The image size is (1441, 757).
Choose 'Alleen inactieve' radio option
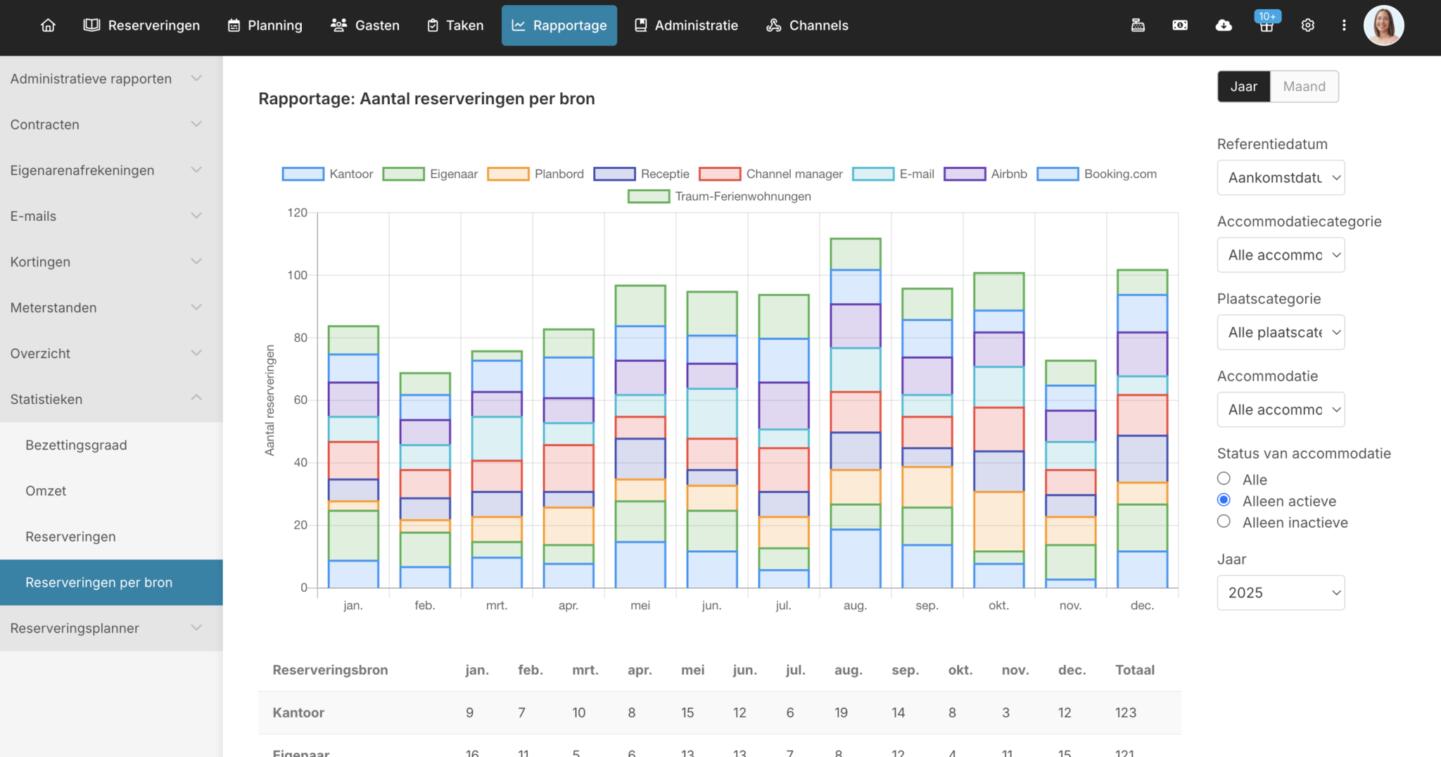coord(1223,521)
